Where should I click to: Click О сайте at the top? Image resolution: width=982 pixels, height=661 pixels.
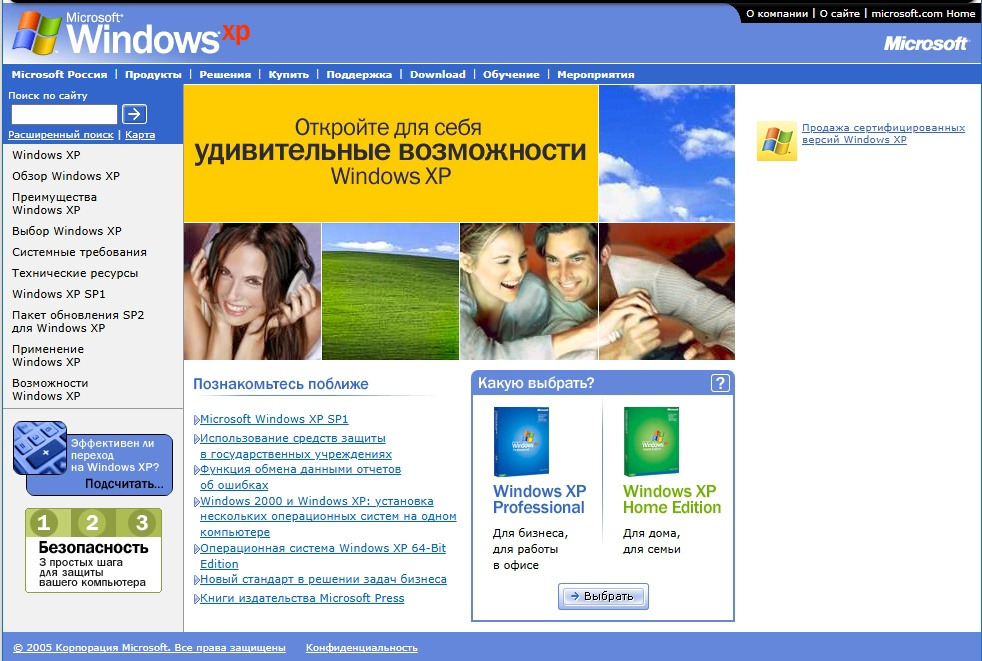(x=840, y=13)
